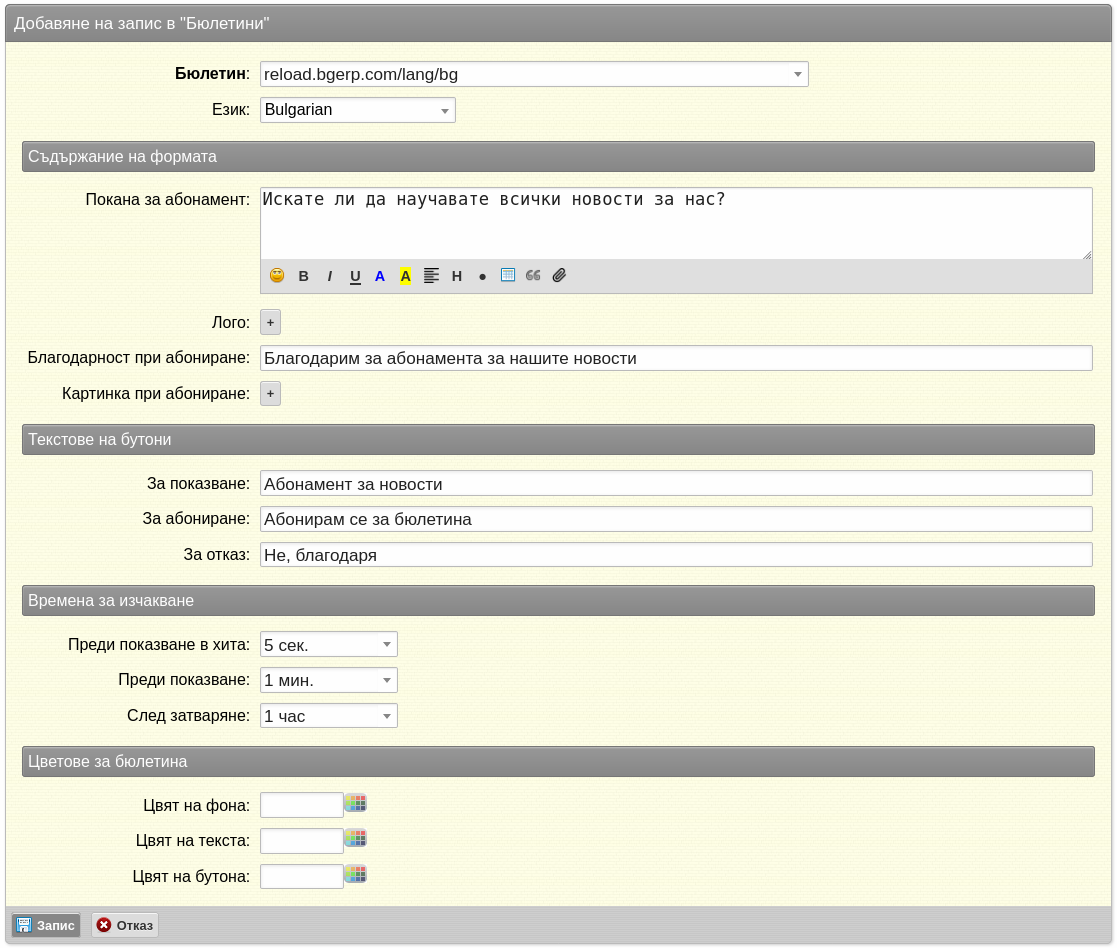The image size is (1117, 948).
Task: Insert a quote block using the quote icon
Action: [x=534, y=276]
